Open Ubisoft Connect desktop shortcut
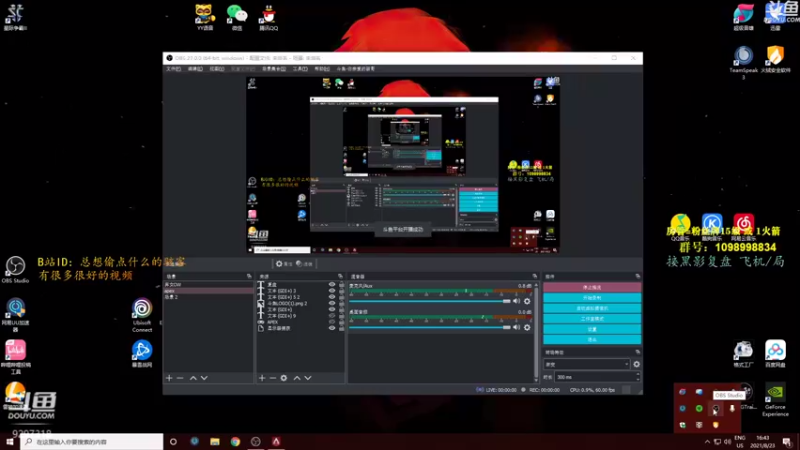800x450 pixels. pyautogui.click(x=142, y=315)
